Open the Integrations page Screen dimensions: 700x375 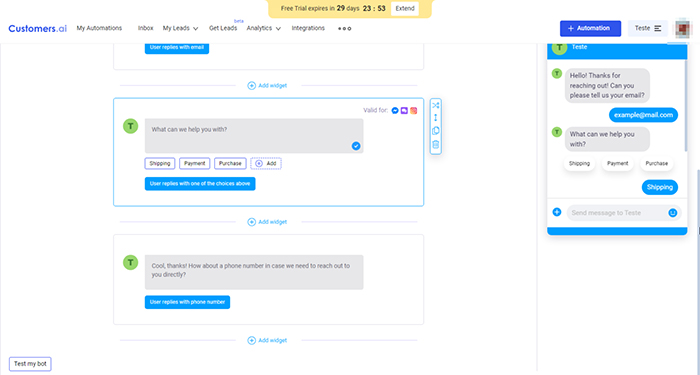tap(308, 28)
